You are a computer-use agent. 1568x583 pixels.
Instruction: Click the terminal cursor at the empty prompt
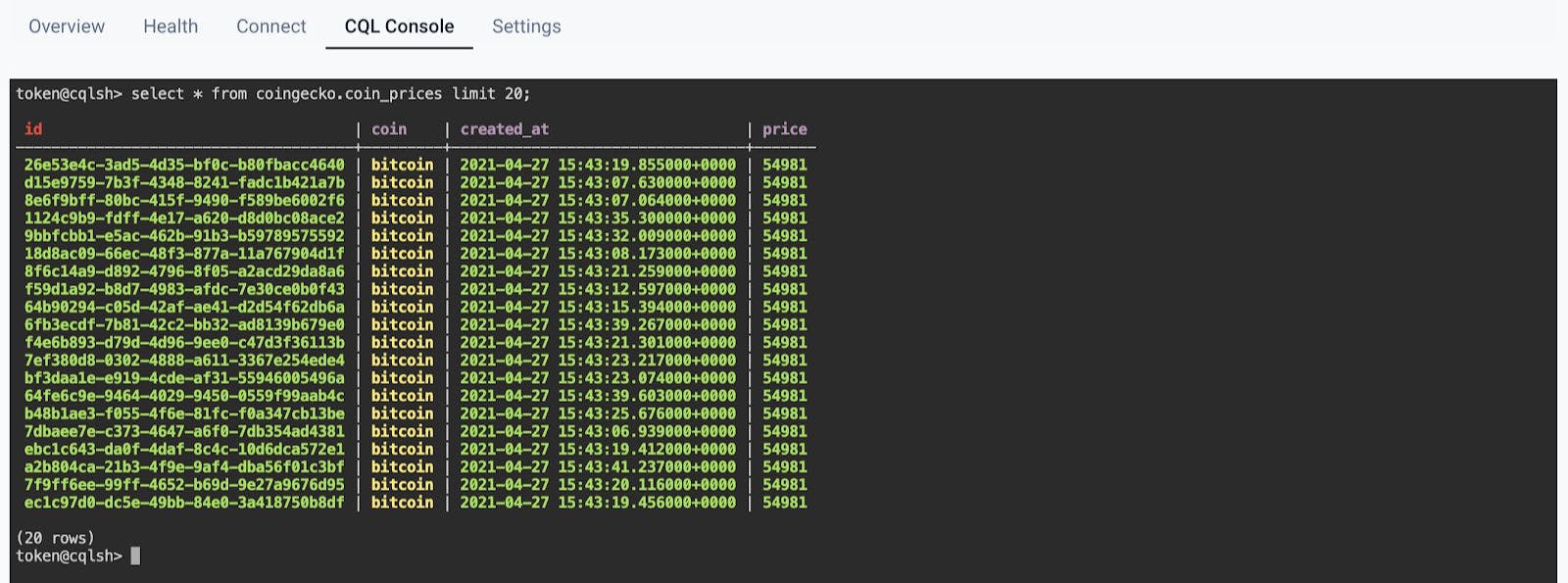click(135, 557)
